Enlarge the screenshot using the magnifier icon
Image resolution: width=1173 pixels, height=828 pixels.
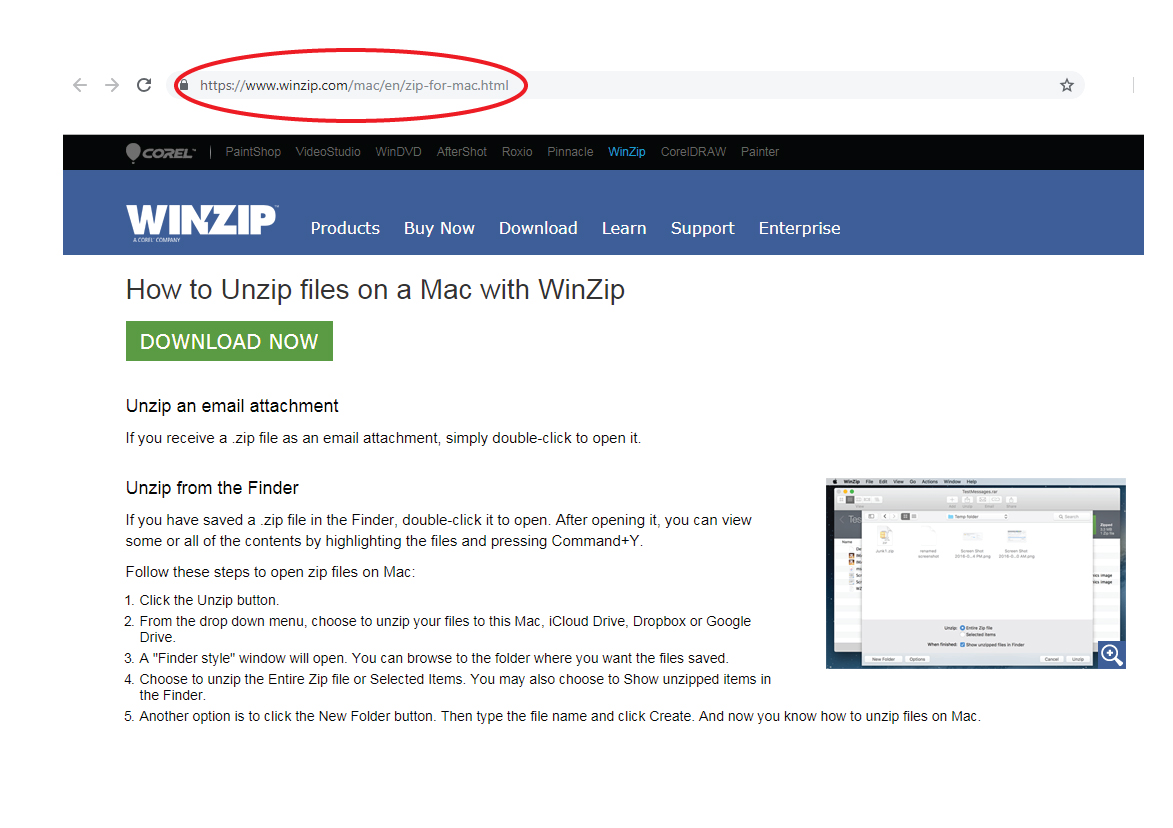coord(1112,654)
